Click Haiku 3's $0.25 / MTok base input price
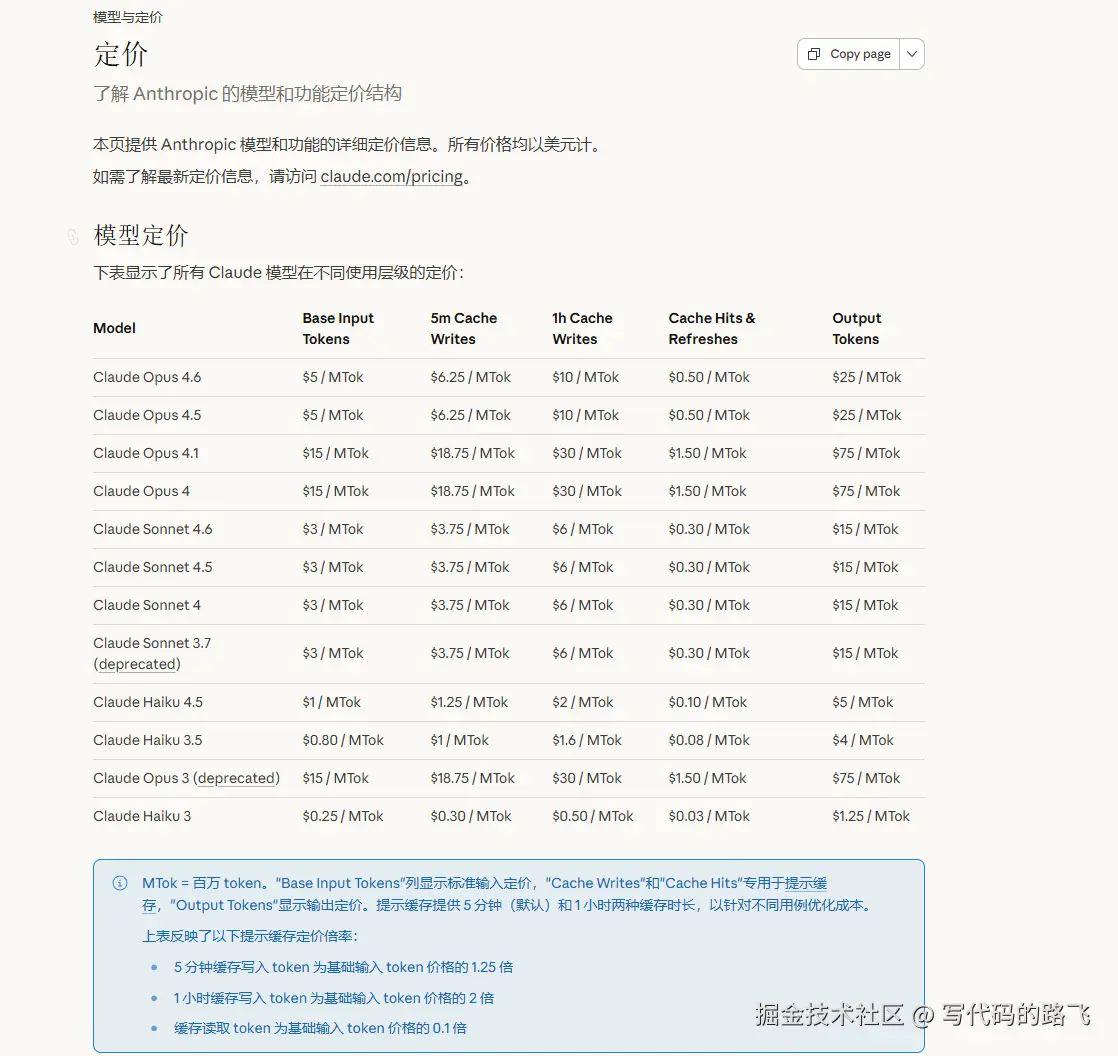This screenshot has width=1118, height=1056. coord(343,816)
